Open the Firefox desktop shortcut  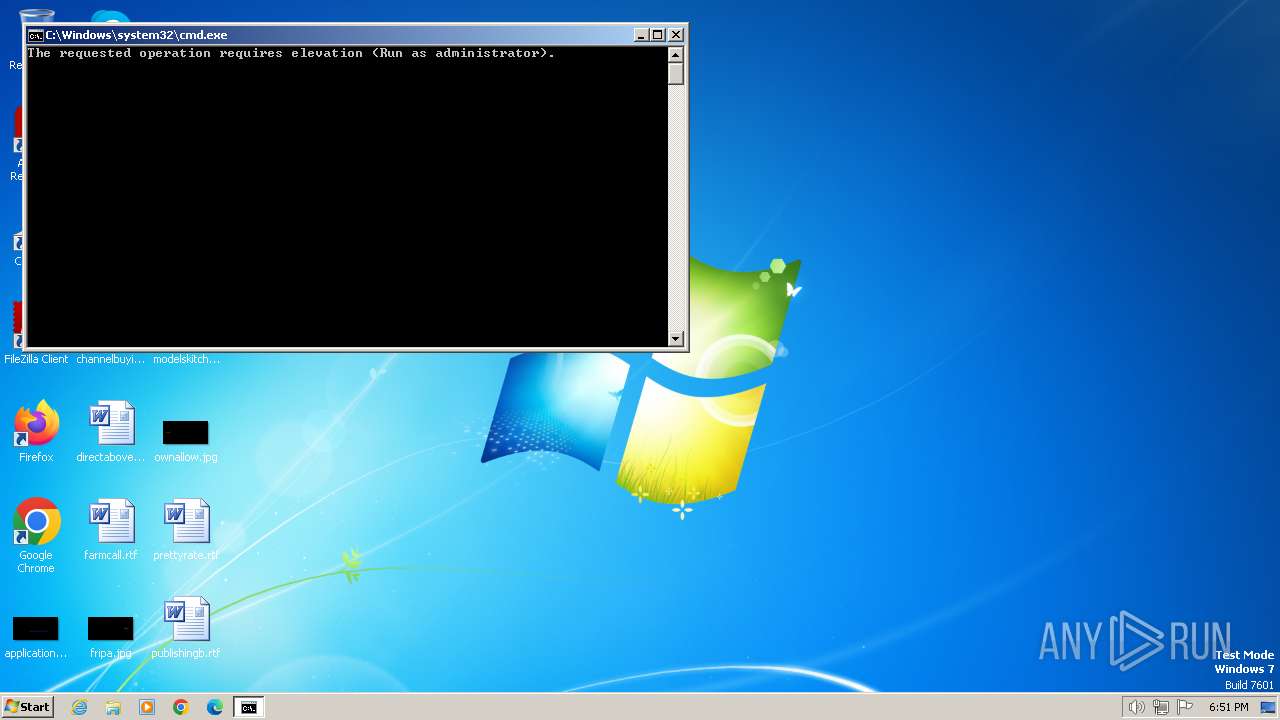[x=36, y=432]
